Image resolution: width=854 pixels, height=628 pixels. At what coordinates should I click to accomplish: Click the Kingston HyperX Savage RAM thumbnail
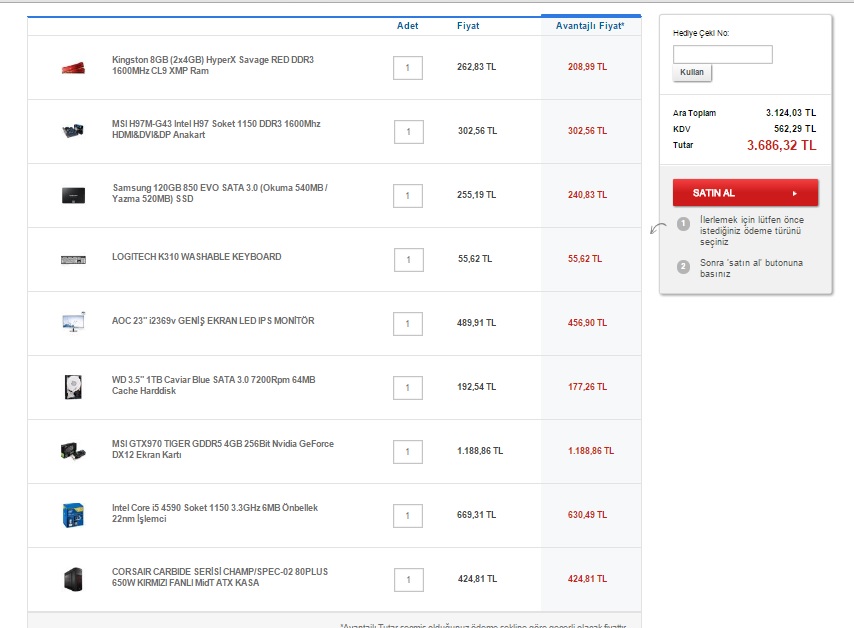pos(74,68)
